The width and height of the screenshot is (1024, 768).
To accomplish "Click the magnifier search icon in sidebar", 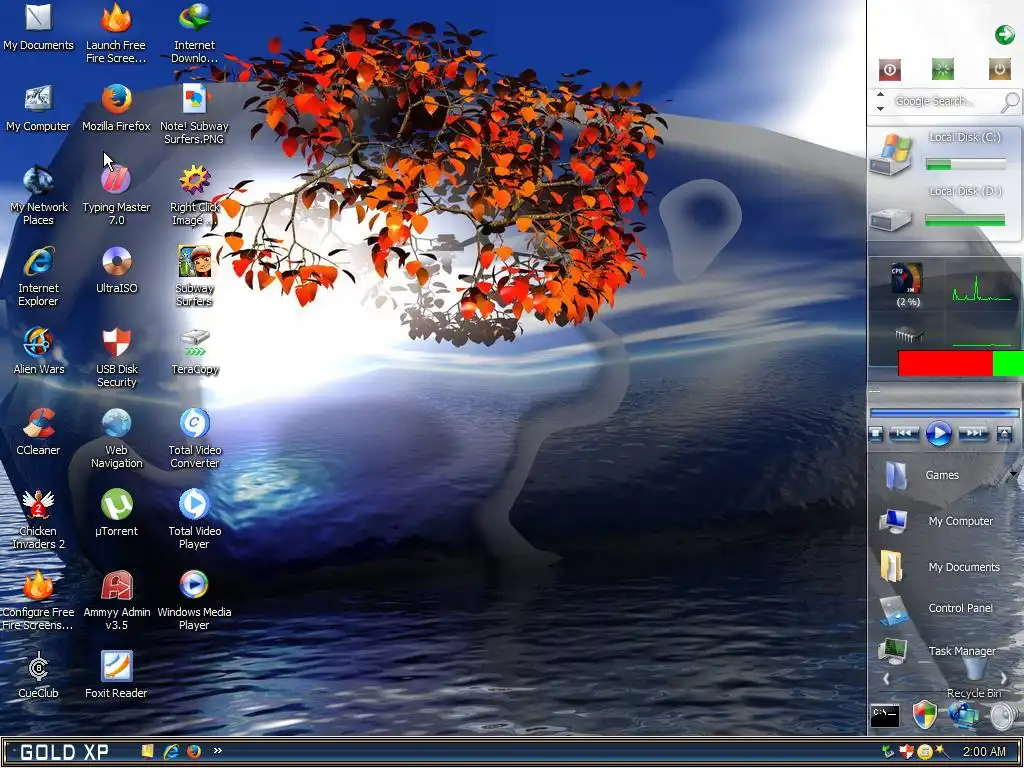I will (1010, 102).
